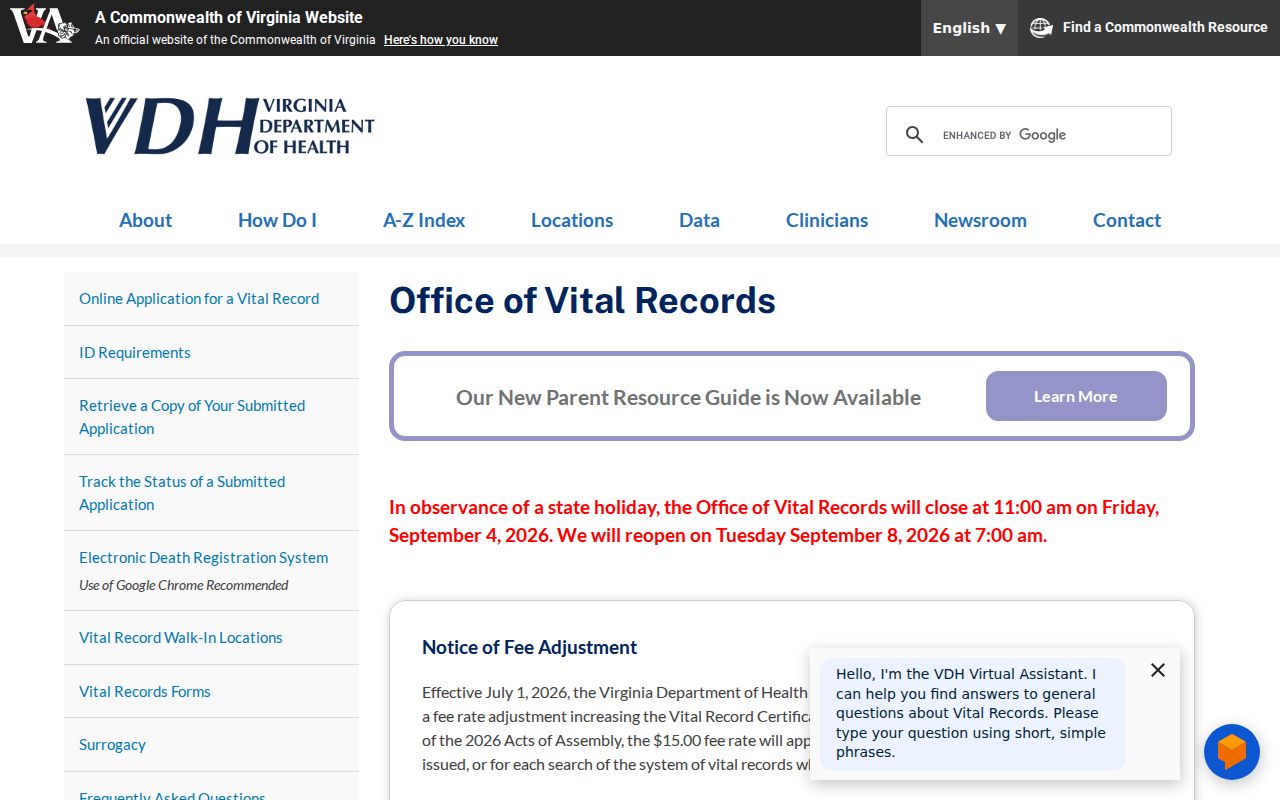Click the Virtual Assistant greeting message

tap(972, 713)
